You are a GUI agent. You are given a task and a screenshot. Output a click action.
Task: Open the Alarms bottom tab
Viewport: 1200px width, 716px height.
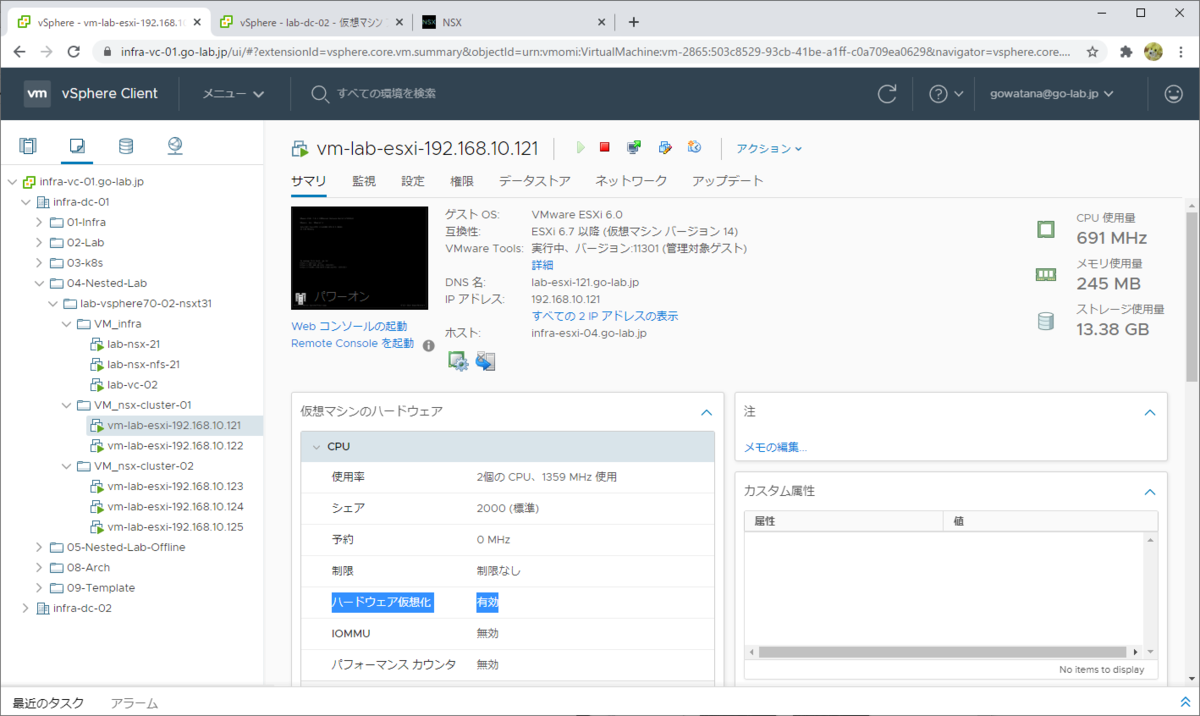134,703
